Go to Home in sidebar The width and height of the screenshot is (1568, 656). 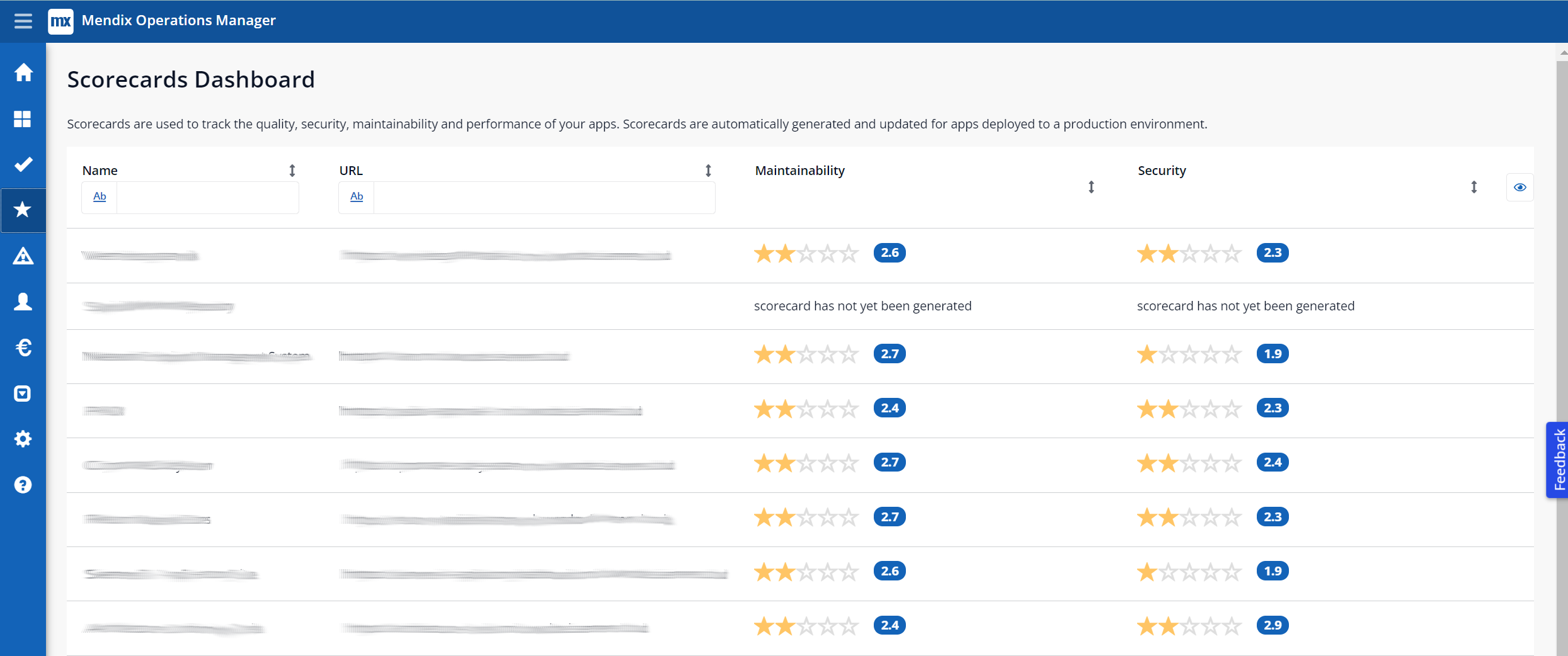click(23, 72)
